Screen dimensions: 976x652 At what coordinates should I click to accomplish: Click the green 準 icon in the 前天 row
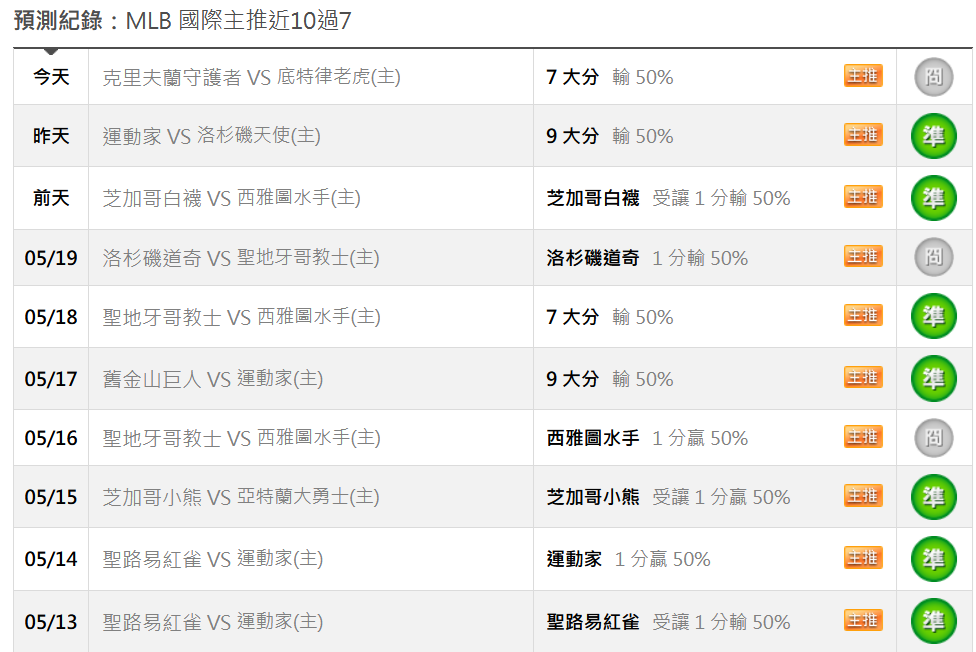tap(933, 198)
